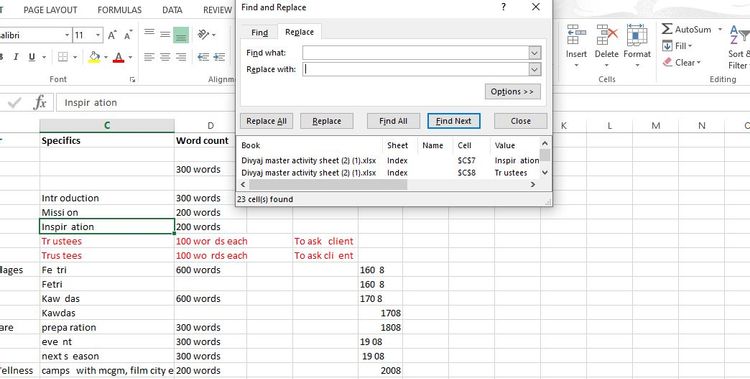750x379 pixels.
Task: Toggle middle vertical alignment button
Action: pos(165,35)
